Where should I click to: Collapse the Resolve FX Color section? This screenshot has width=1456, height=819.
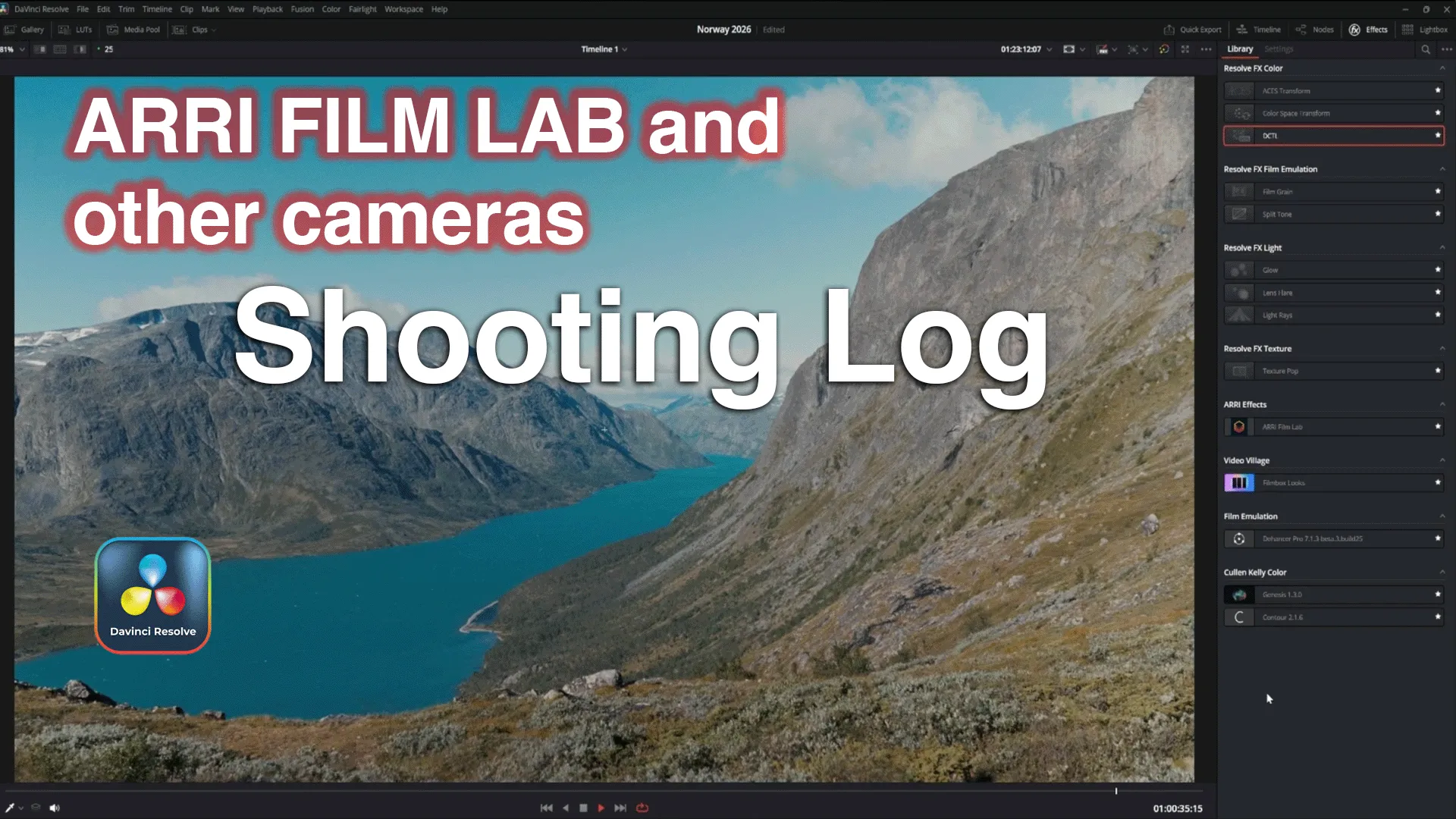(1442, 68)
